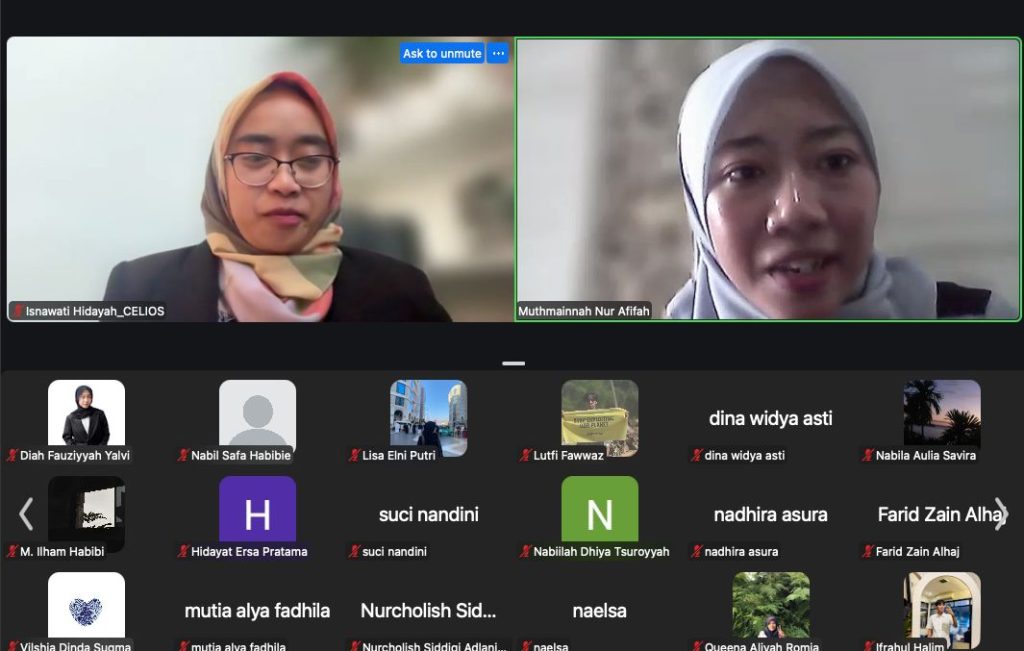The width and height of the screenshot is (1024, 651).
Task: Click muted mic icon beside Isnawati Hidayah_CELIOS
Action: click(x=17, y=311)
